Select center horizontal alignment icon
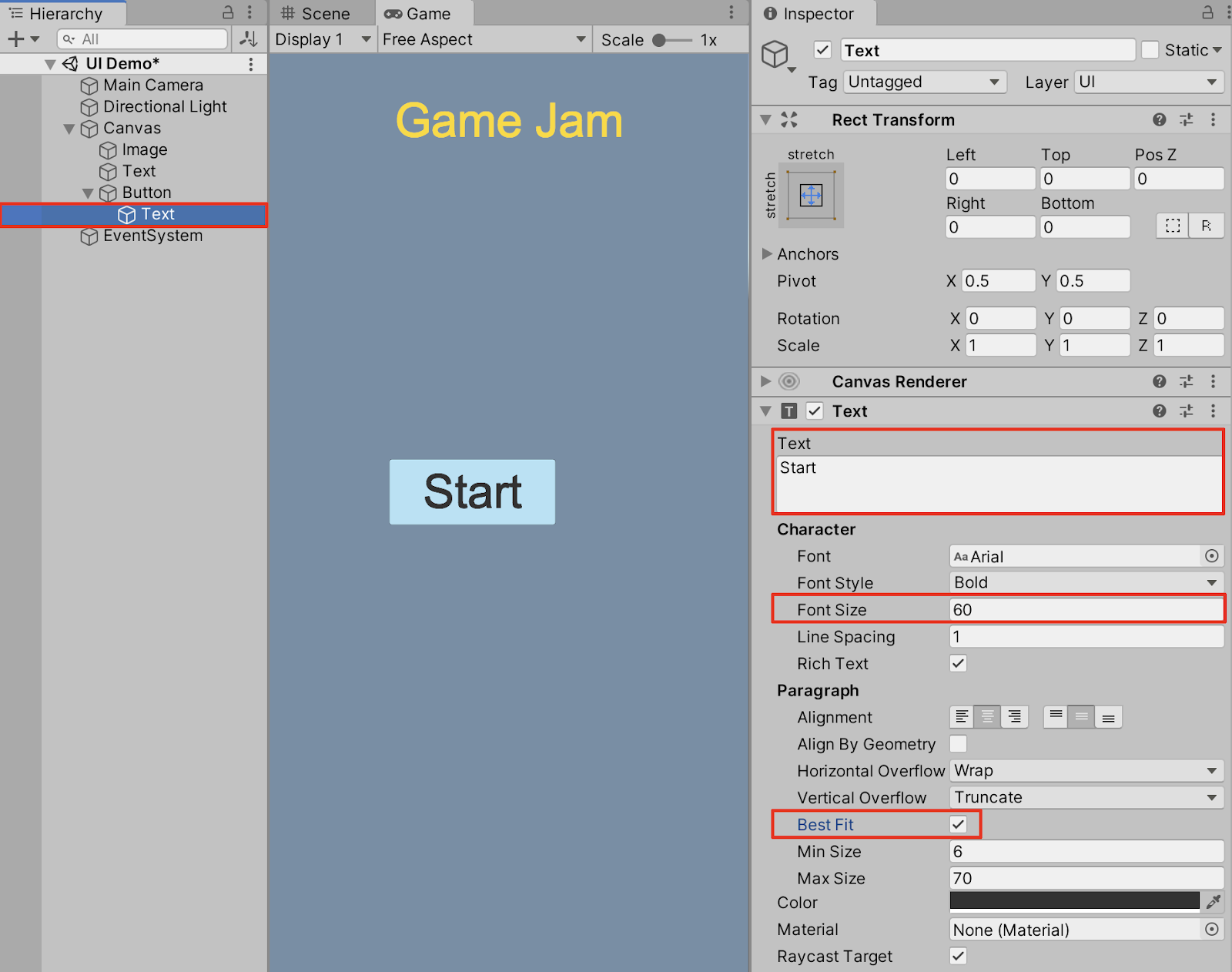The width and height of the screenshot is (1232, 972). [x=987, y=717]
